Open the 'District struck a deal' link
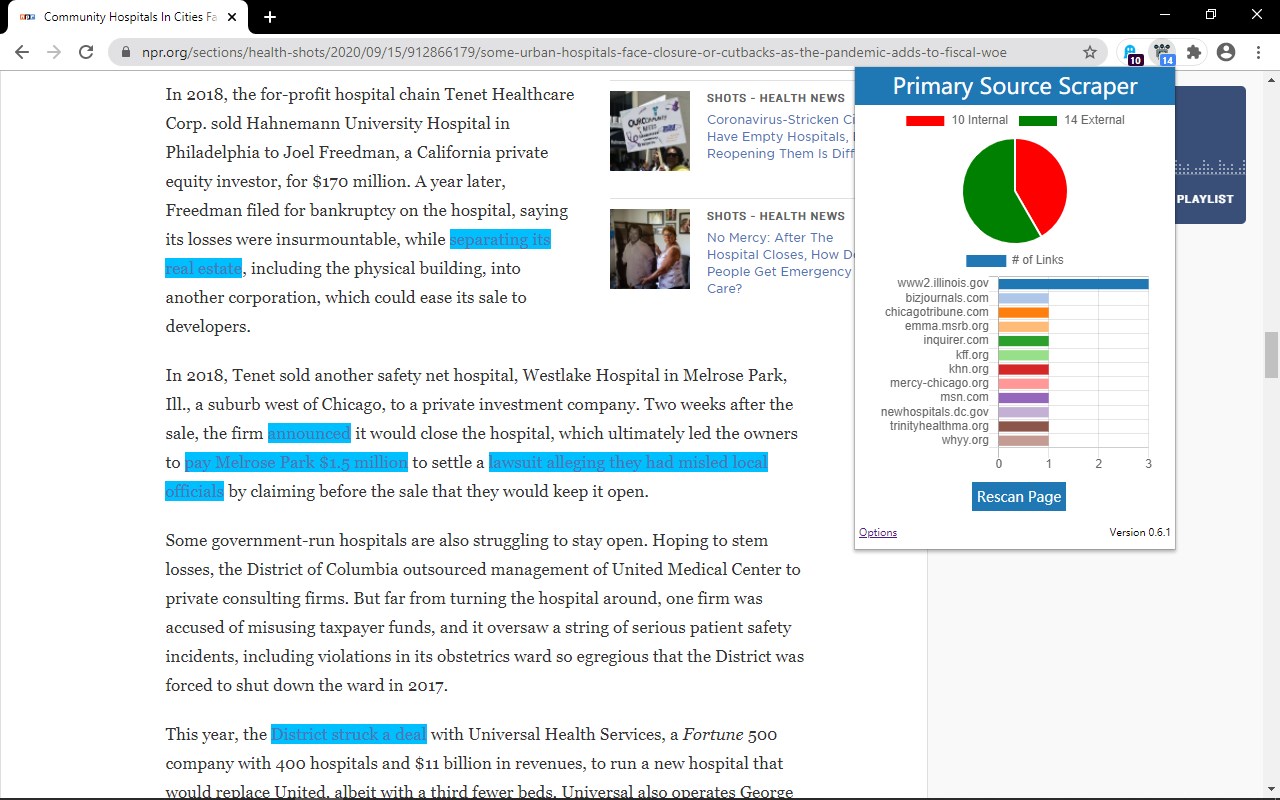 click(349, 734)
